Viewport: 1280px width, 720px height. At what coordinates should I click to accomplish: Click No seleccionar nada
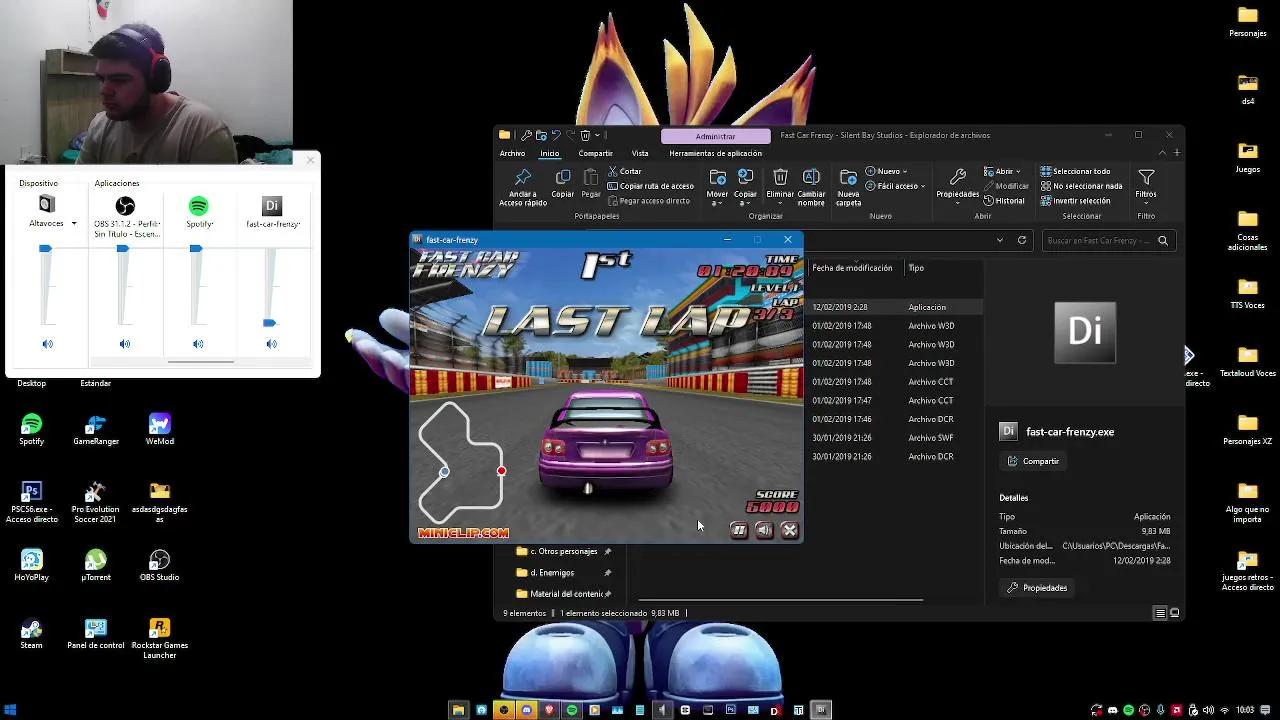(1081, 186)
